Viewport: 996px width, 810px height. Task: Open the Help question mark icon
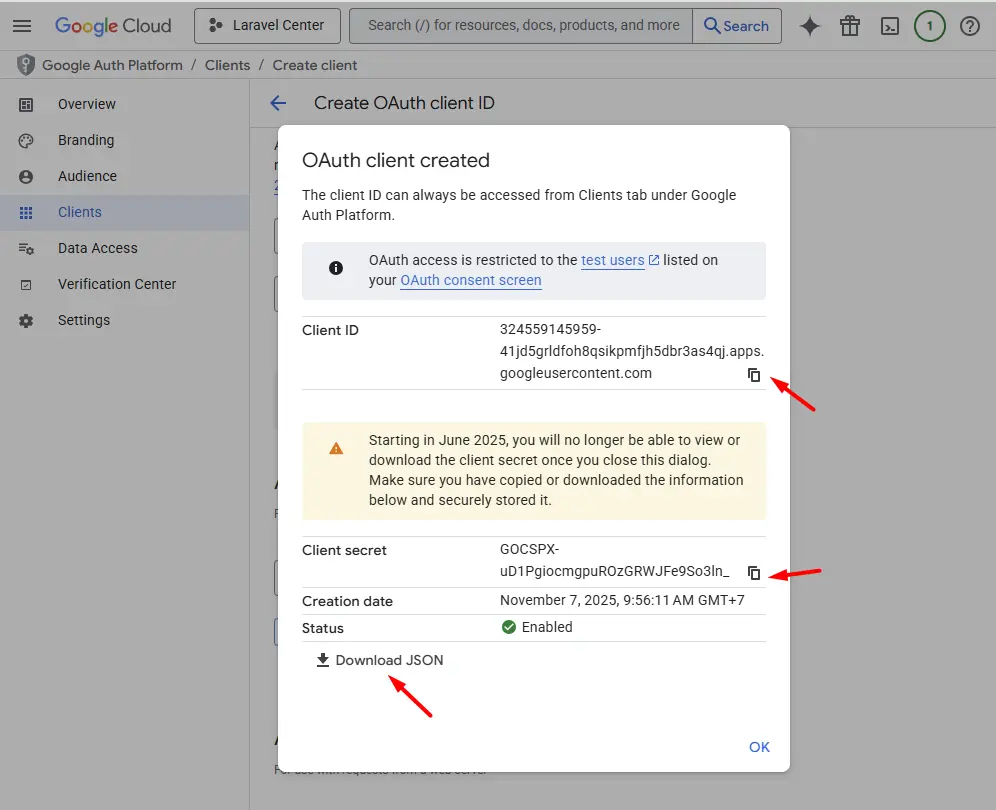coord(969,26)
